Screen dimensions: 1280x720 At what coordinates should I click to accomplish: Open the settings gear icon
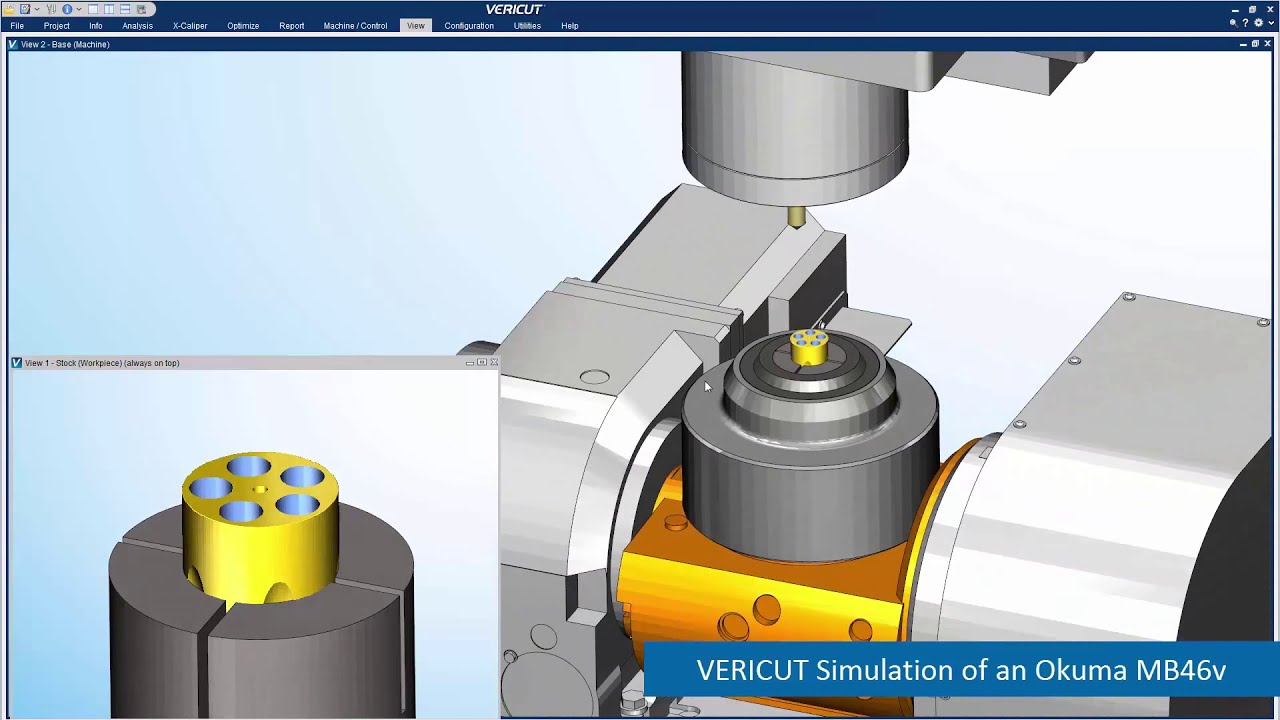click(x=1259, y=23)
